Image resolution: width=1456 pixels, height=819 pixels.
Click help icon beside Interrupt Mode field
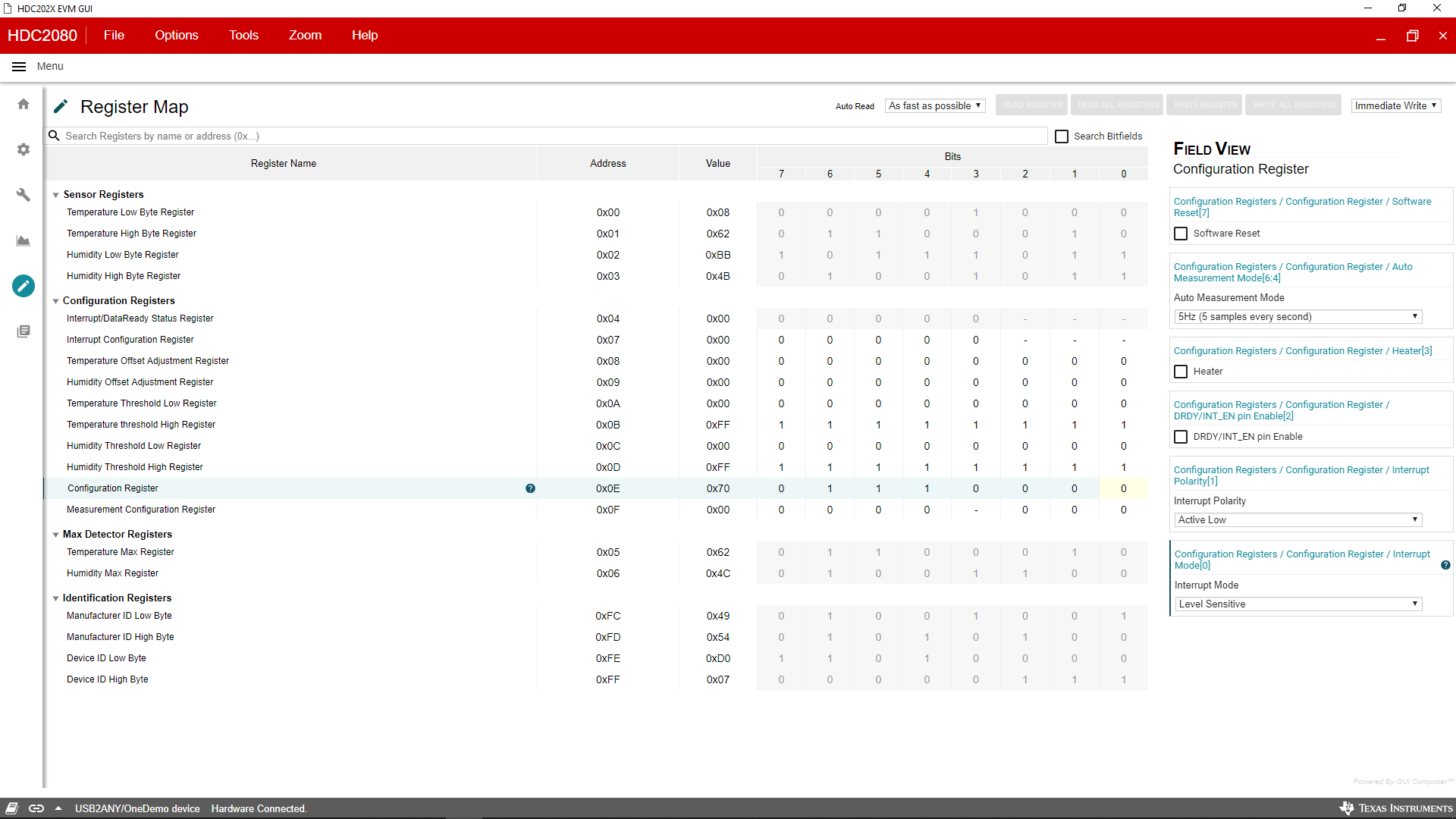click(x=1445, y=565)
